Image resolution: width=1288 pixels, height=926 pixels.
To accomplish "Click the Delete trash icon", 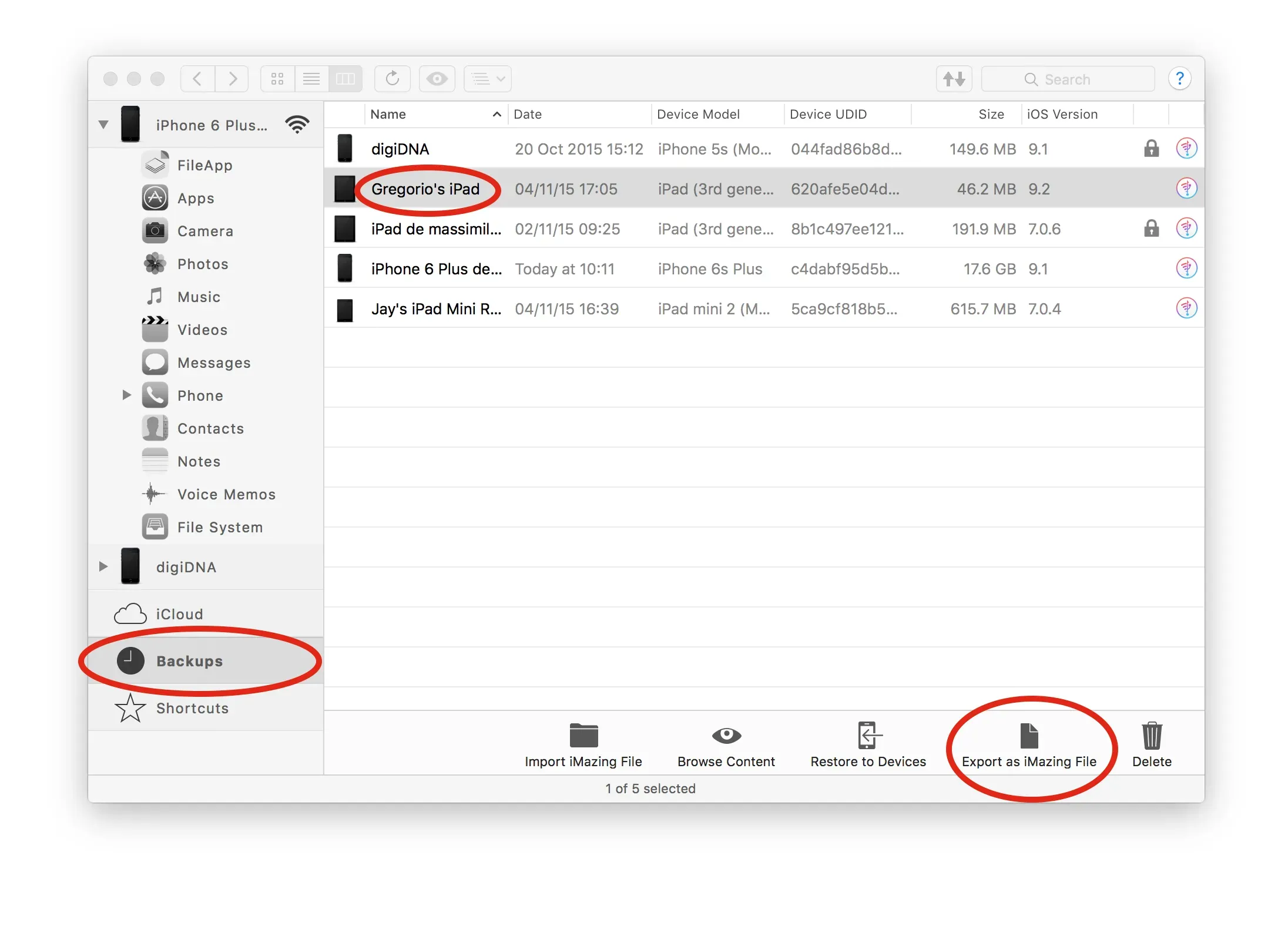I will coord(1152,736).
